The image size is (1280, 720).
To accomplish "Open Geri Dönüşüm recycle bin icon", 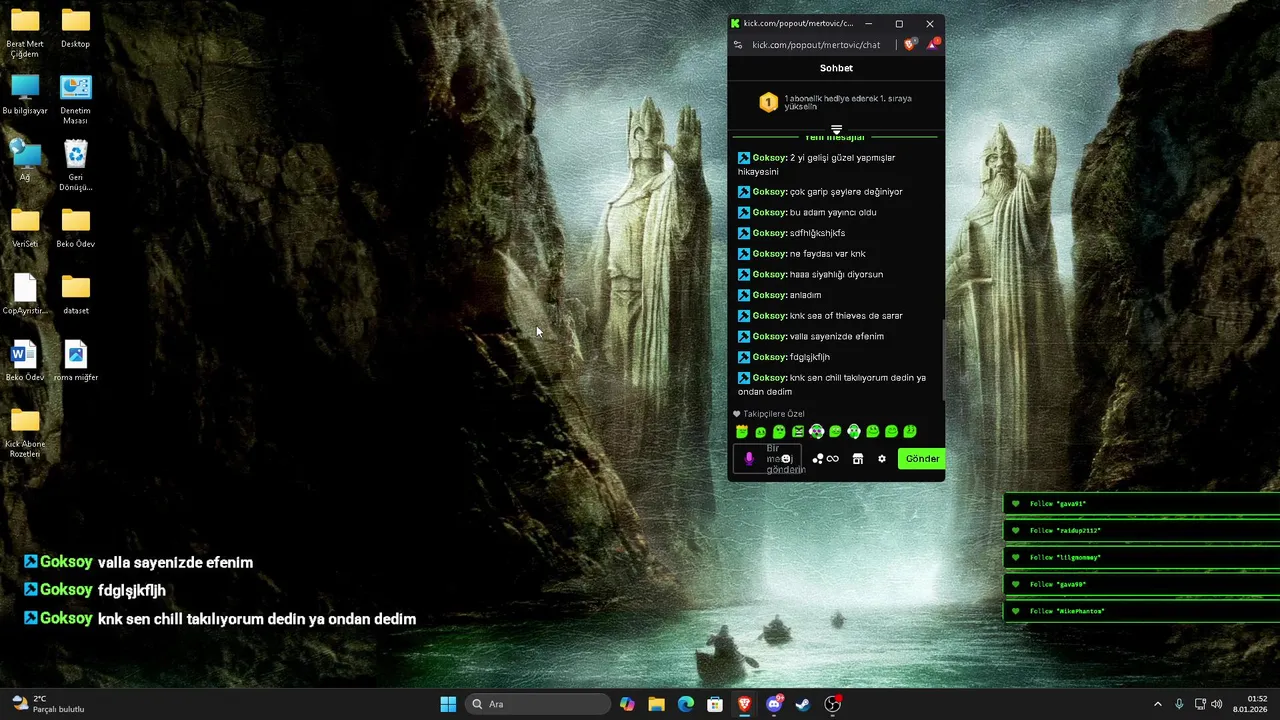I will click(x=75, y=165).
